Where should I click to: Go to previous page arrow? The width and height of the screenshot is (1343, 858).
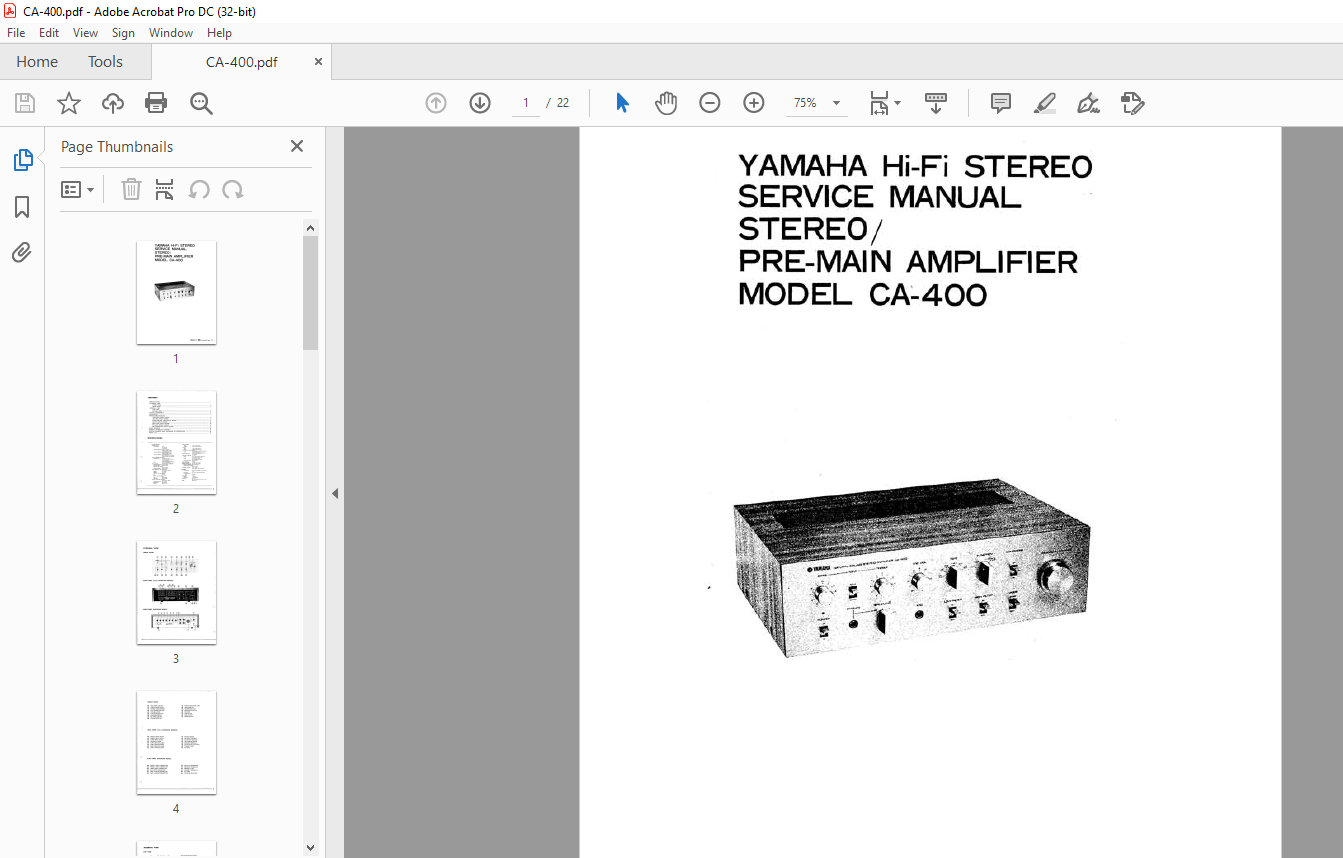pyautogui.click(x=436, y=103)
